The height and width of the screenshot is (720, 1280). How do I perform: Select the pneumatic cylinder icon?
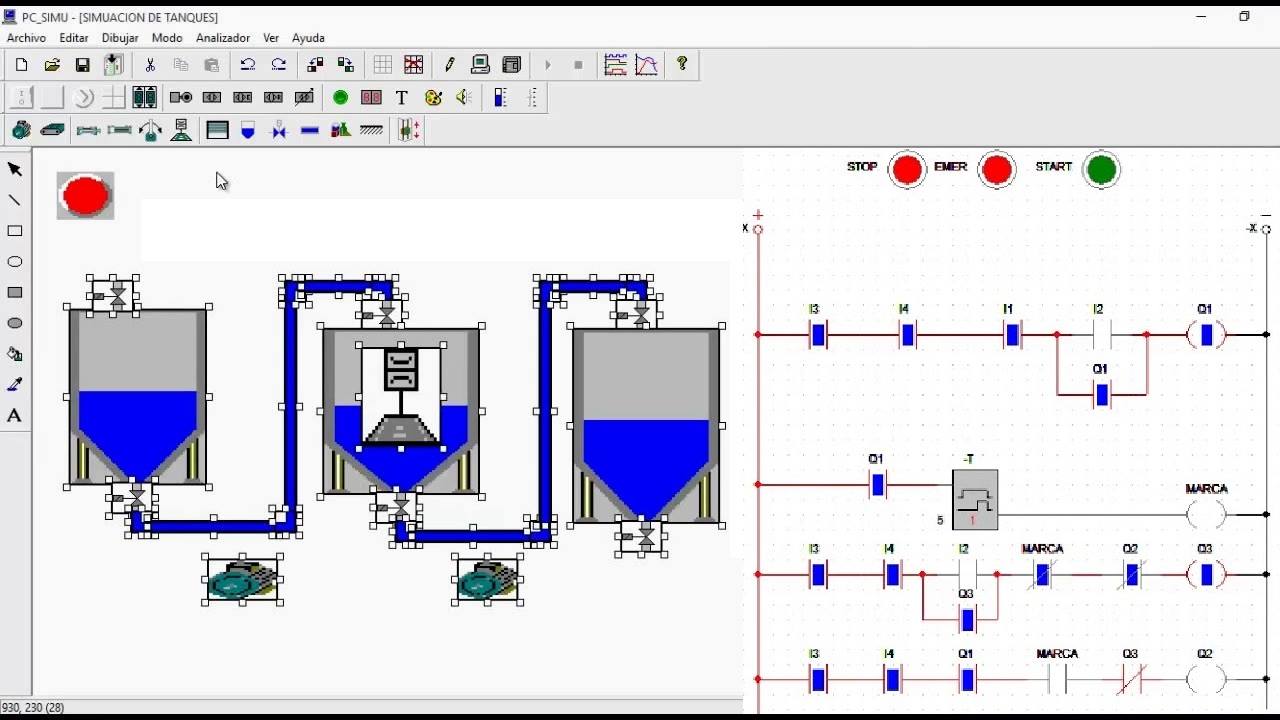[88, 130]
